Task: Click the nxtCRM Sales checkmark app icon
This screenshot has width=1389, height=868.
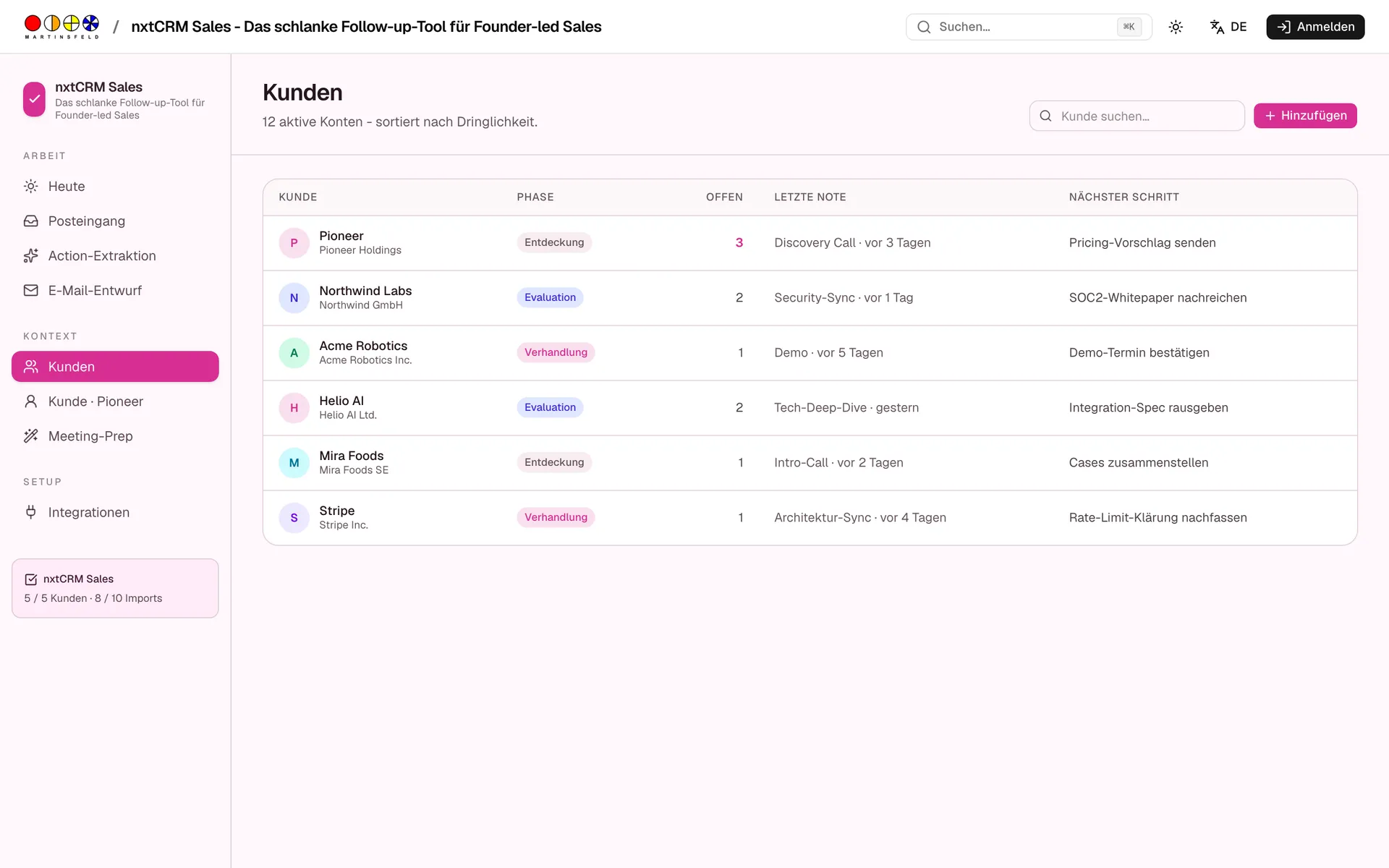Action: 34,99
